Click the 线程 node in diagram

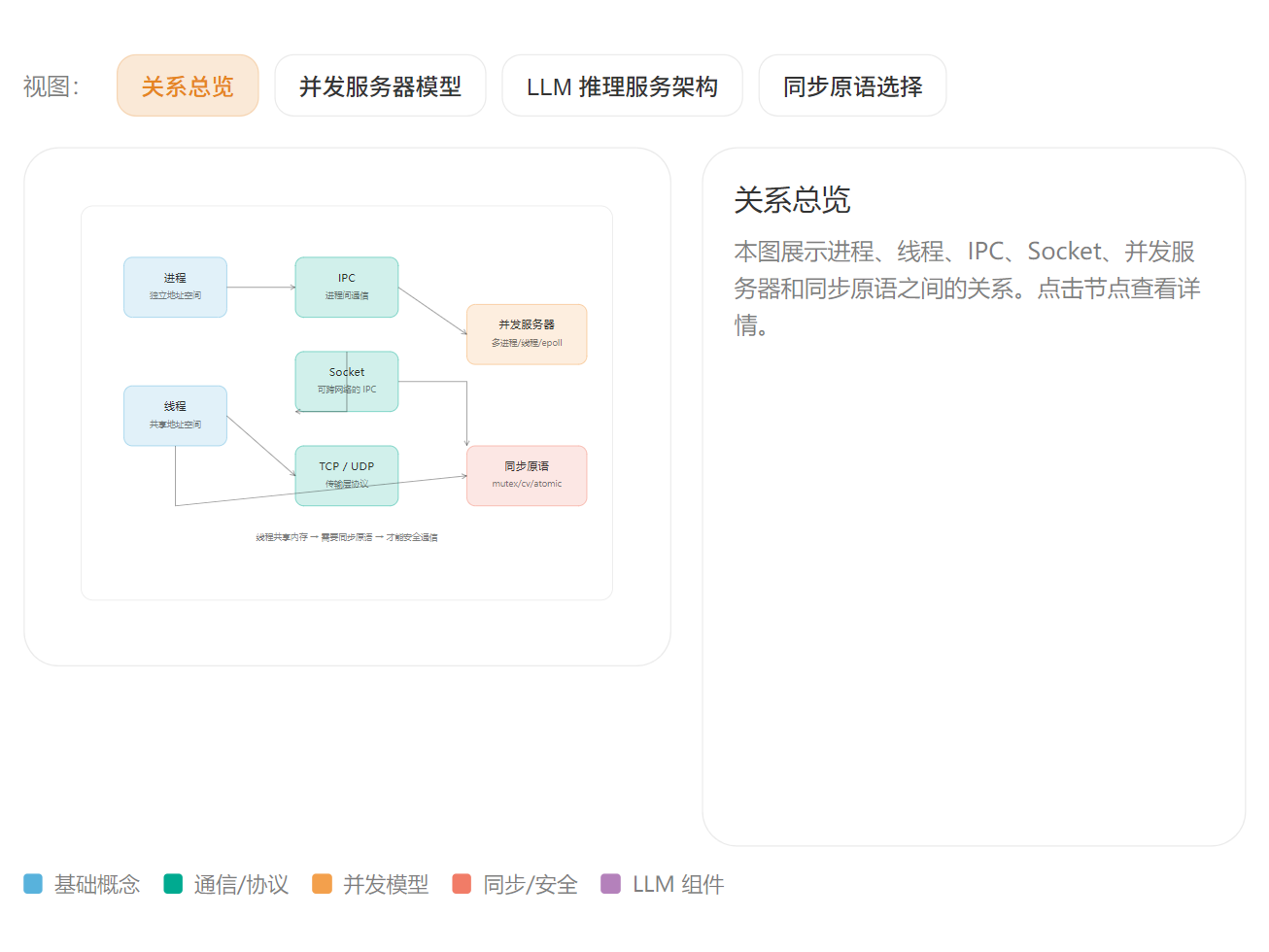pyautogui.click(x=175, y=416)
